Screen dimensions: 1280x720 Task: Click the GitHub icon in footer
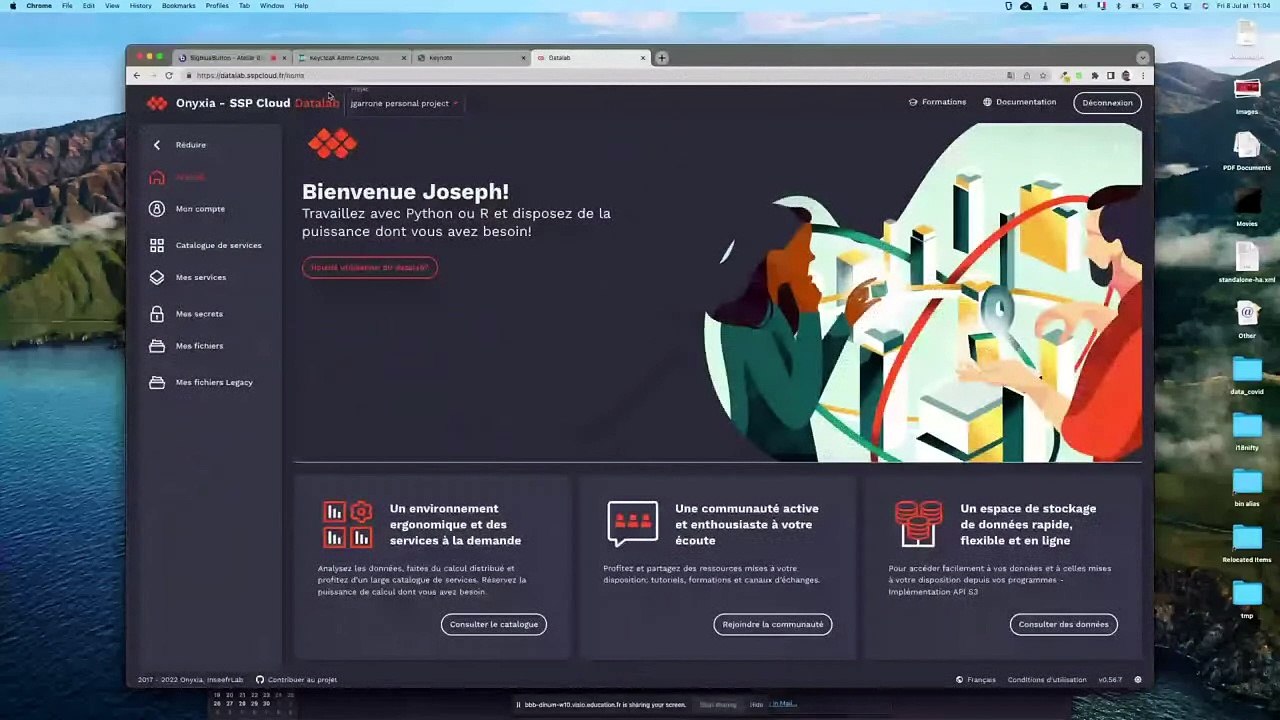click(260, 680)
